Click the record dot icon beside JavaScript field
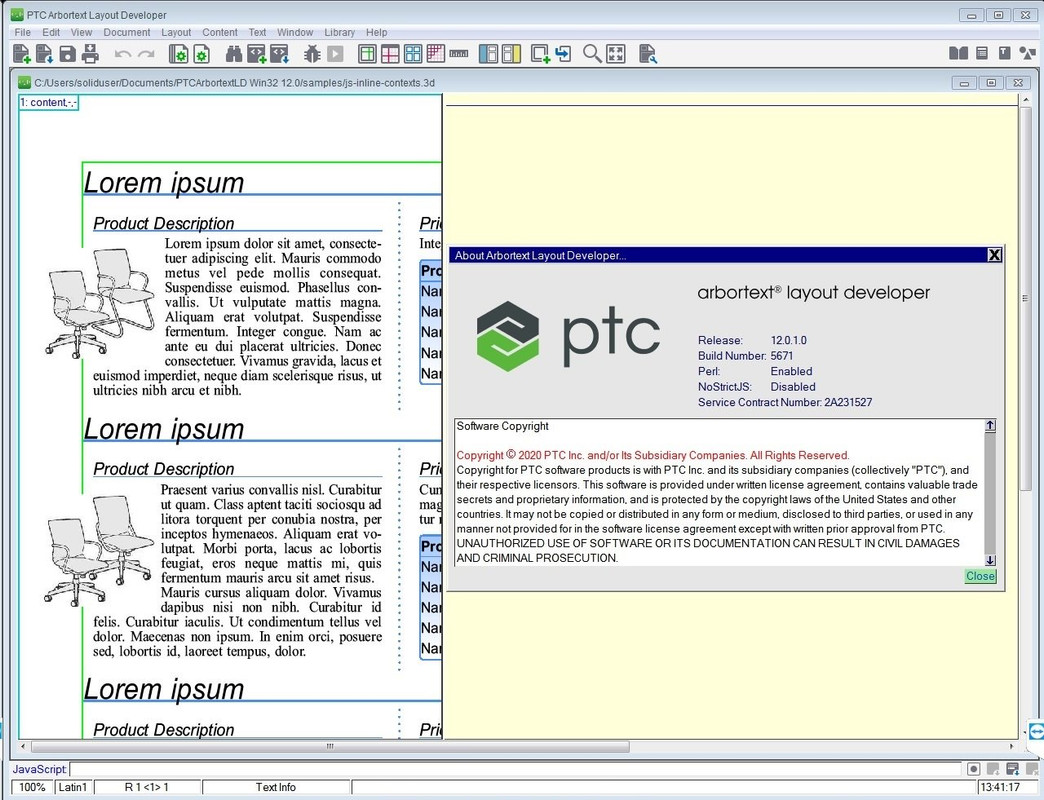Image resolution: width=1044 pixels, height=800 pixels. (x=973, y=769)
